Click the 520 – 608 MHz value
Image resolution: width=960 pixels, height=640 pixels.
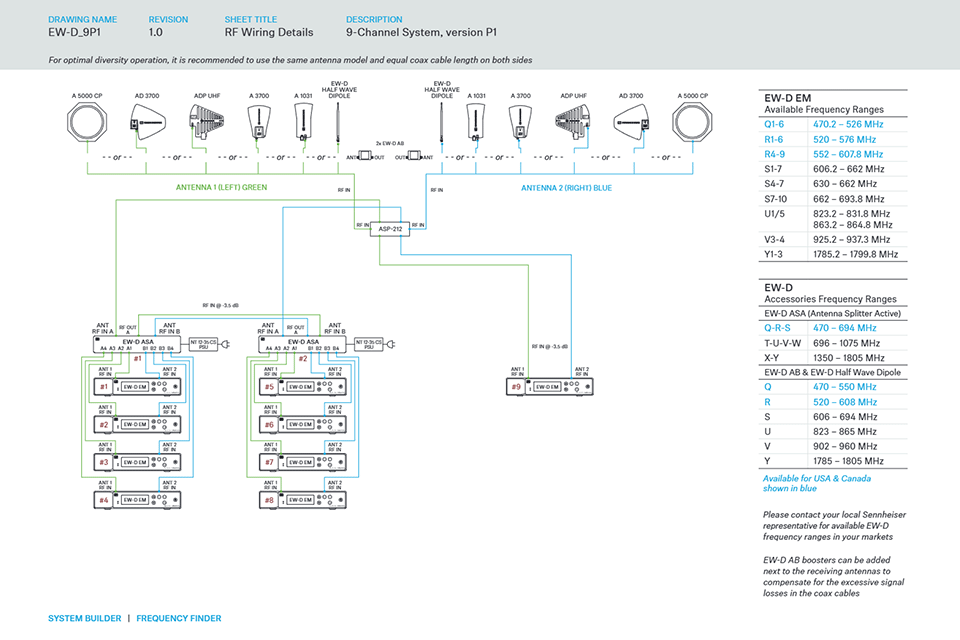pos(845,402)
